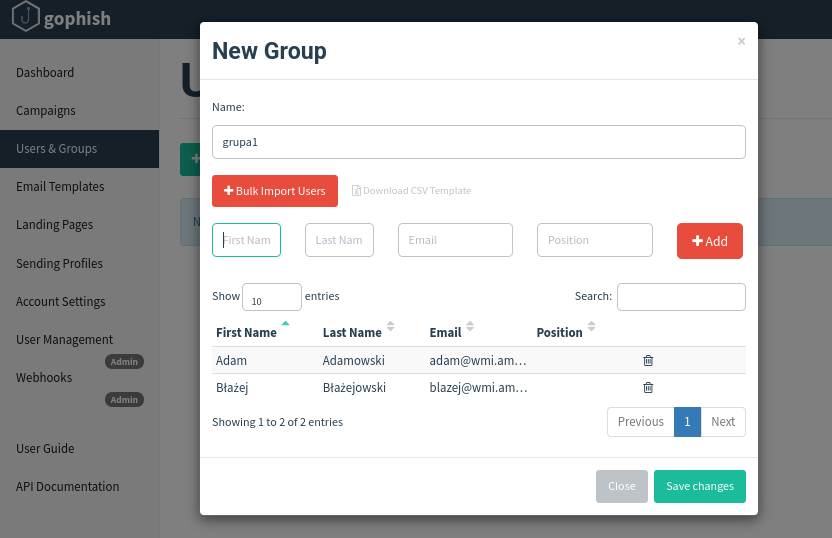Click the Email input field
Viewport: 832px width, 538px height.
pyautogui.click(x=455, y=240)
